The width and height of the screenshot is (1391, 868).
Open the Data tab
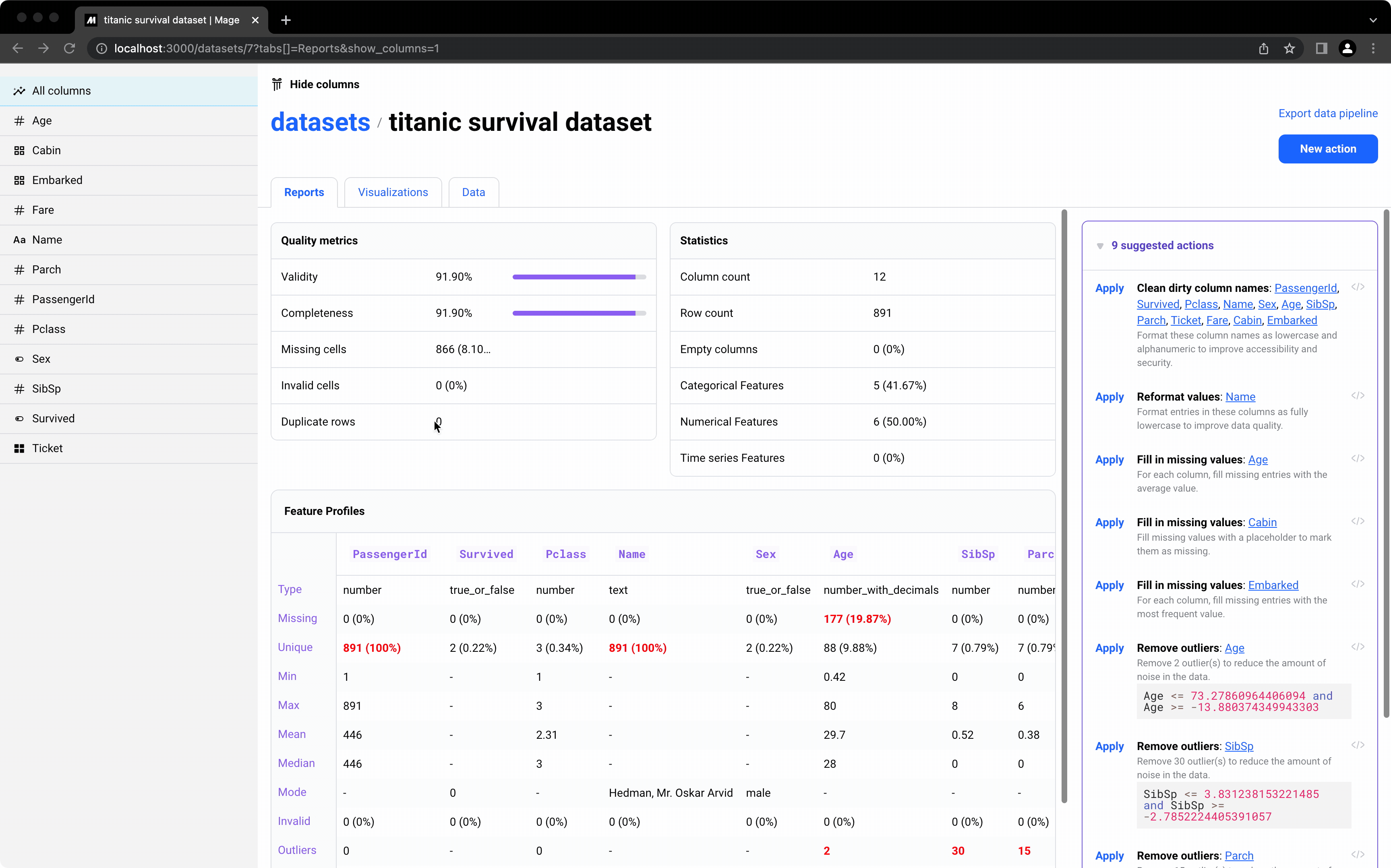pos(473,192)
